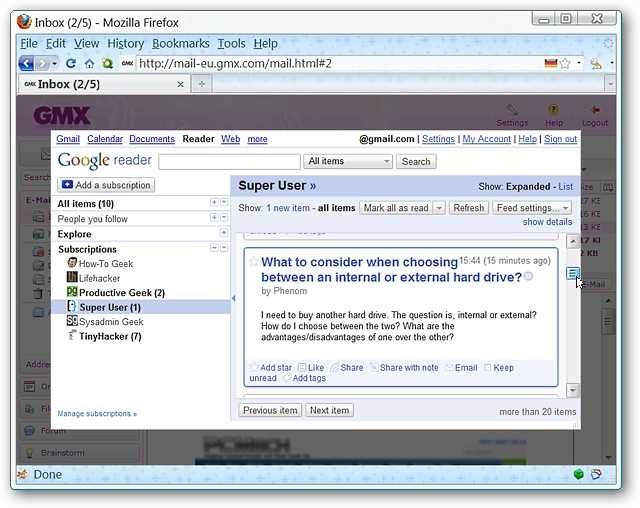Open the Bookmarks menu

click(181, 43)
